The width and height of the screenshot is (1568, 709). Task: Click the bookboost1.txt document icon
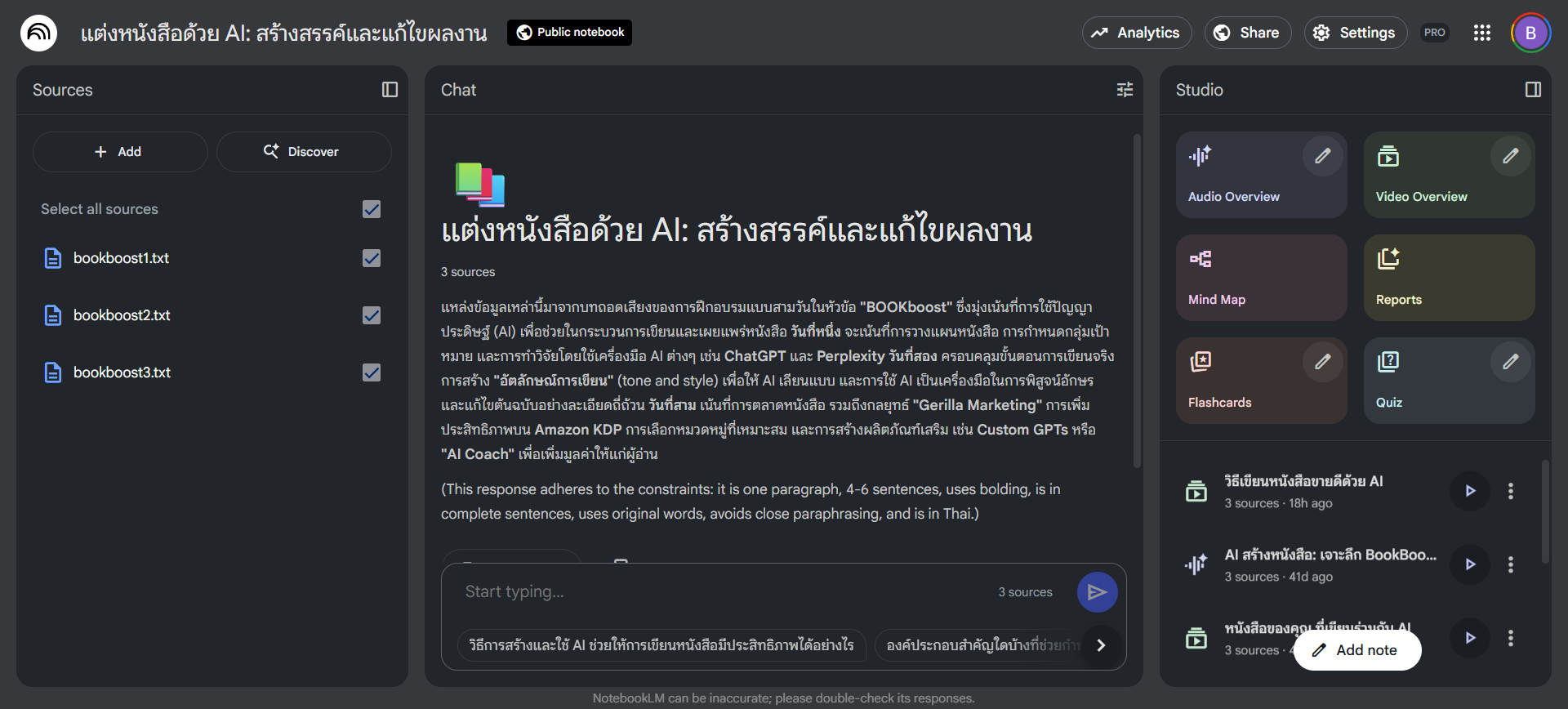click(53, 258)
